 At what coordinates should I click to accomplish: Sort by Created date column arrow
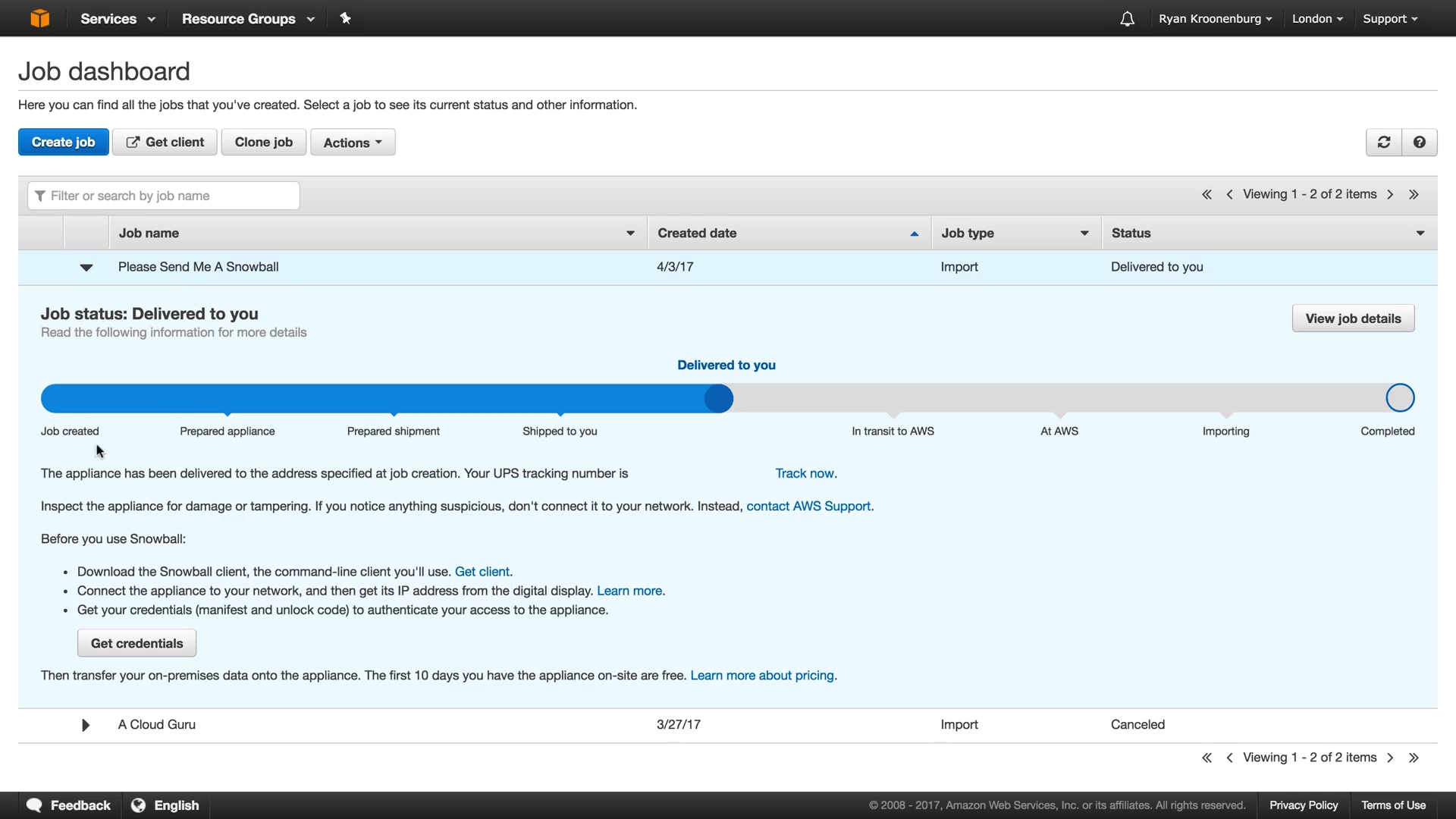pos(914,234)
